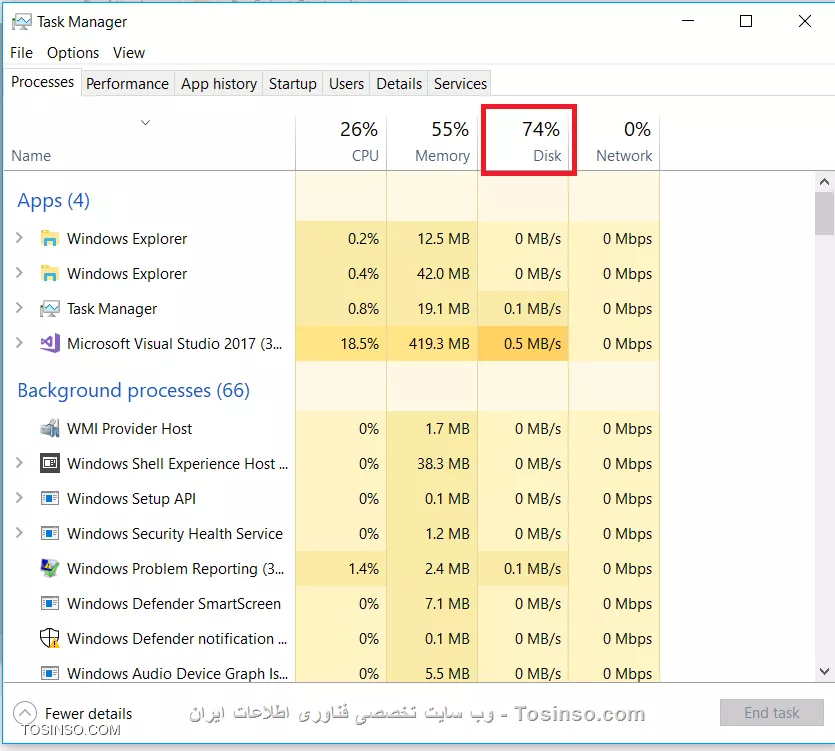Select the WMI Provider Host row name
835x751 pixels.
tap(129, 428)
